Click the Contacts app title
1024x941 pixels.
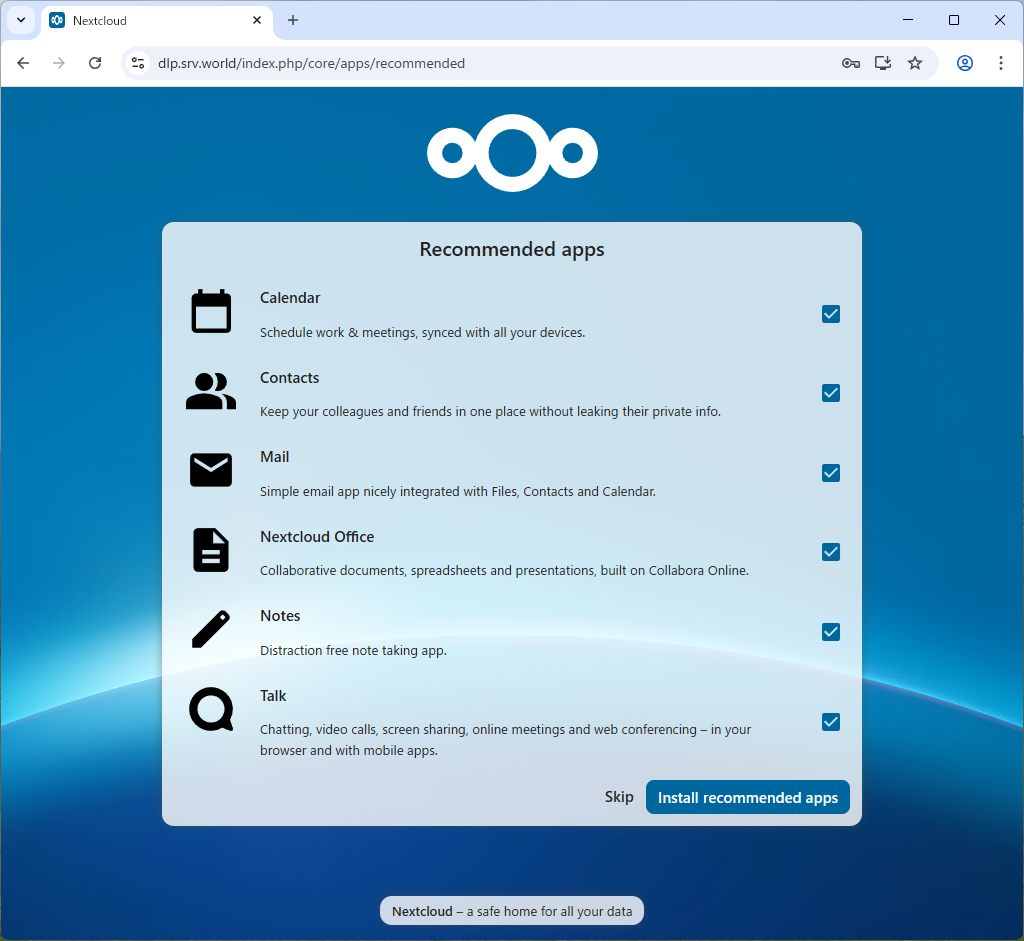289,377
